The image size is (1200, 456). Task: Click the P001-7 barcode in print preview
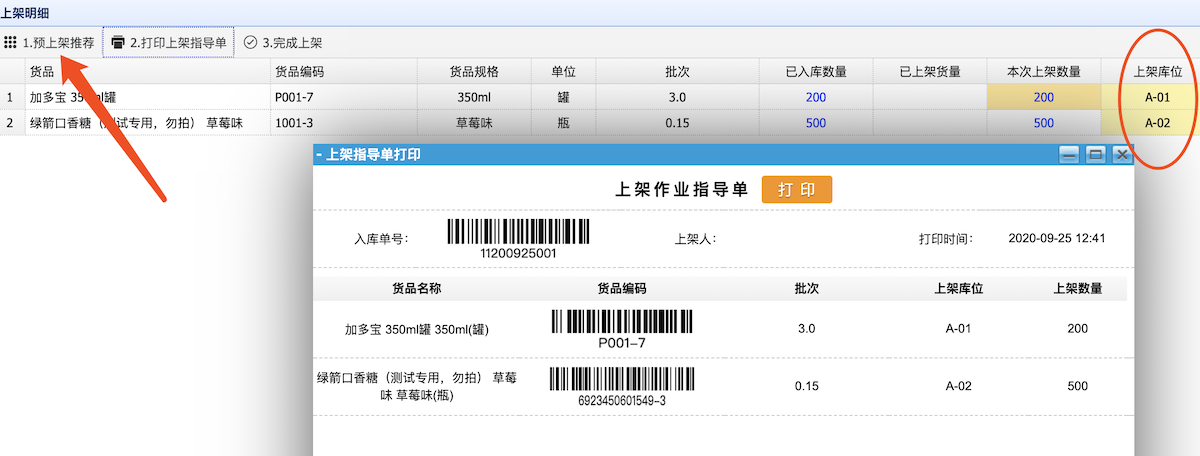click(x=622, y=328)
